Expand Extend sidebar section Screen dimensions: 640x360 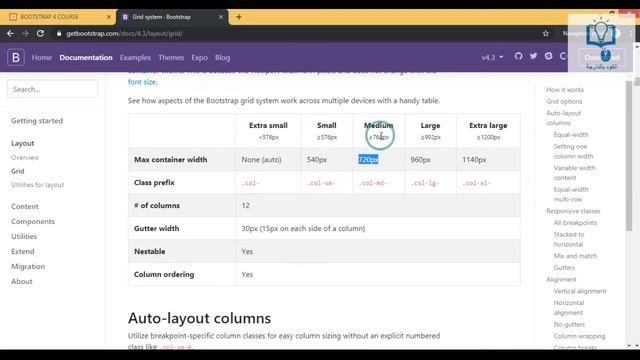23,251
